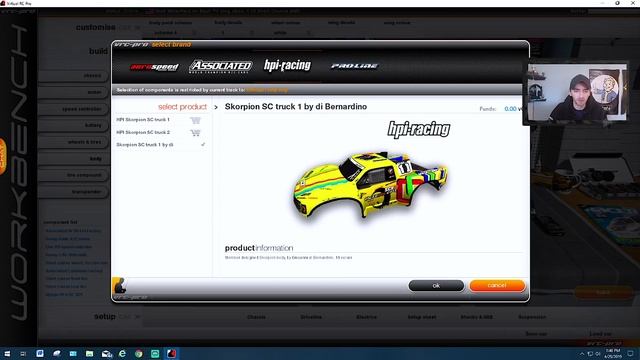640x360 pixels.
Task: Click the orange restriction link in banner
Action: 267,90
